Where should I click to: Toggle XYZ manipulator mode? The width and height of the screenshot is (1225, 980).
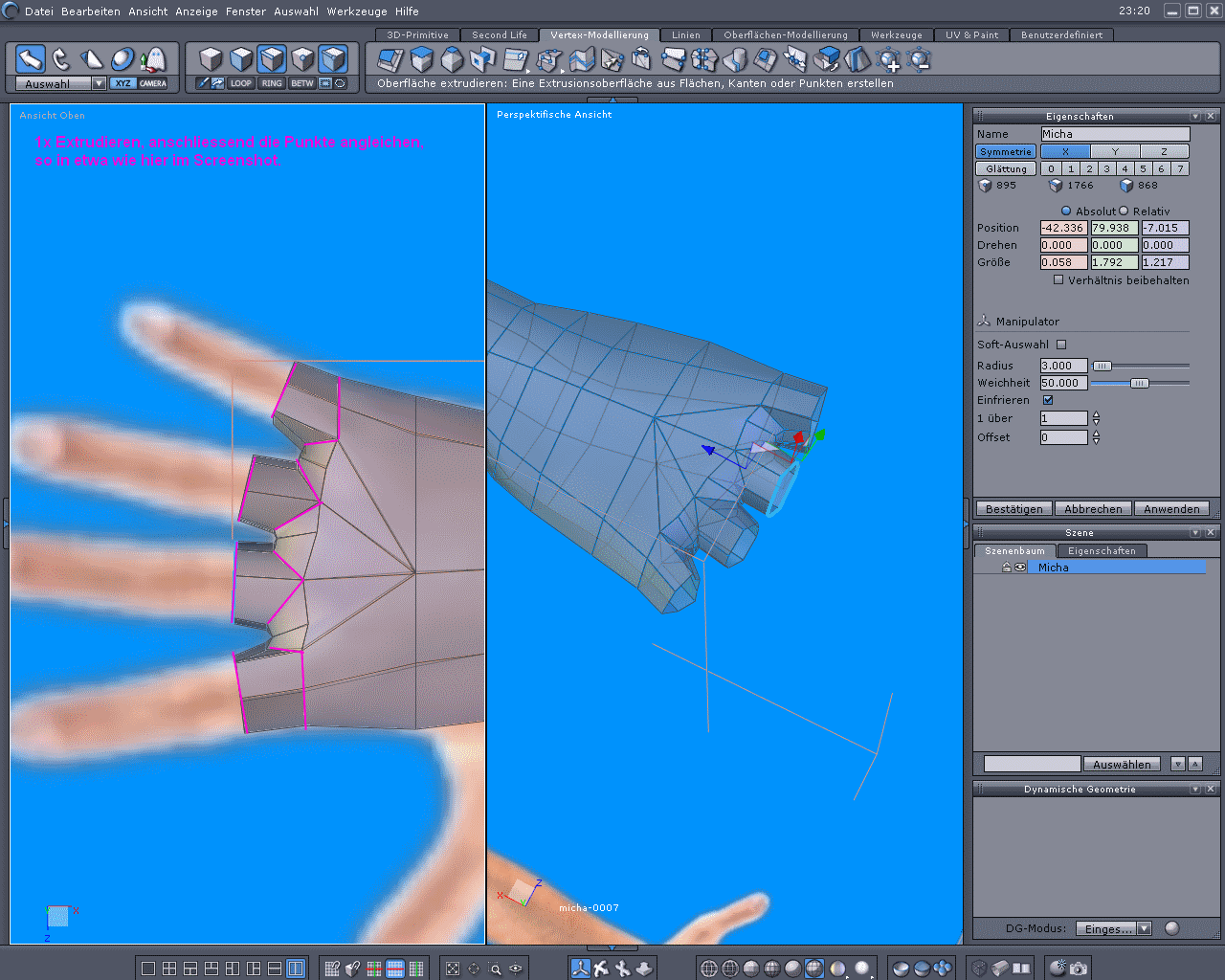(x=122, y=83)
